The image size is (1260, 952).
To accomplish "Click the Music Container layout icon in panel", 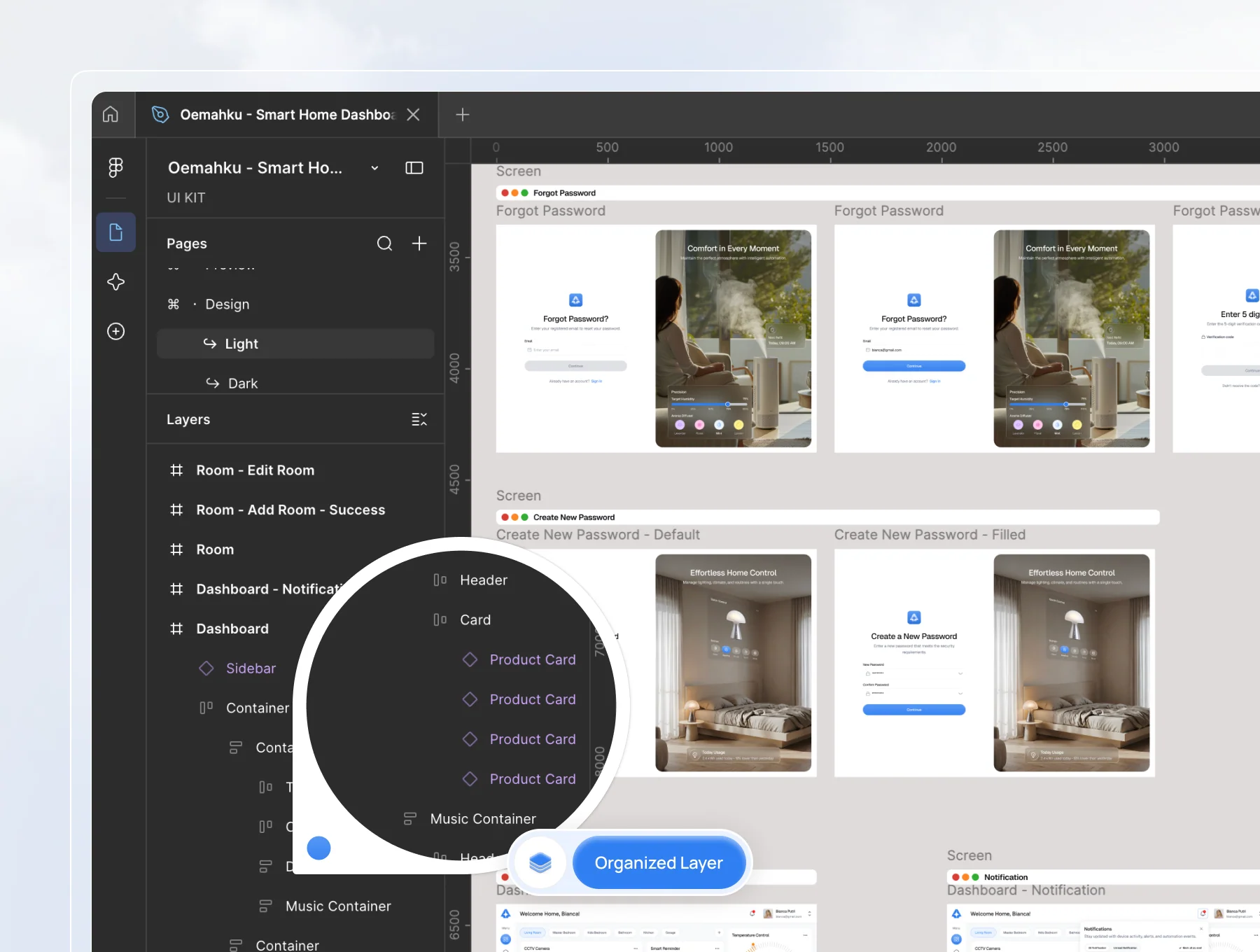I will tap(265, 906).
